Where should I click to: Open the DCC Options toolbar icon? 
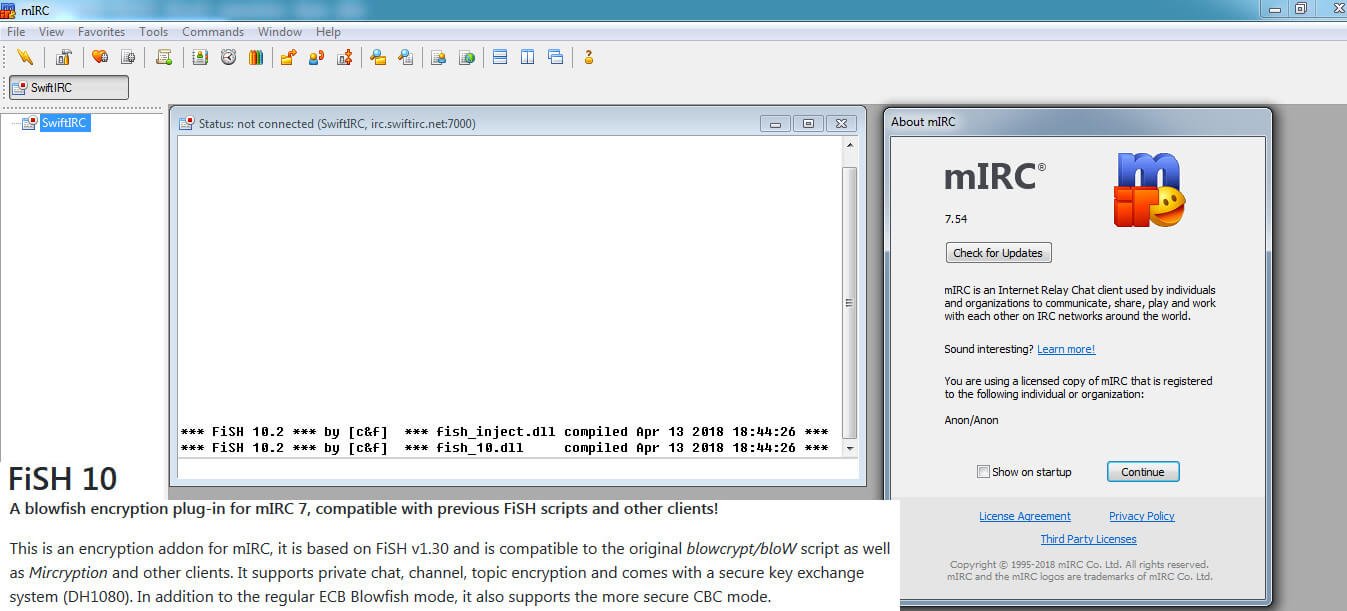344,57
